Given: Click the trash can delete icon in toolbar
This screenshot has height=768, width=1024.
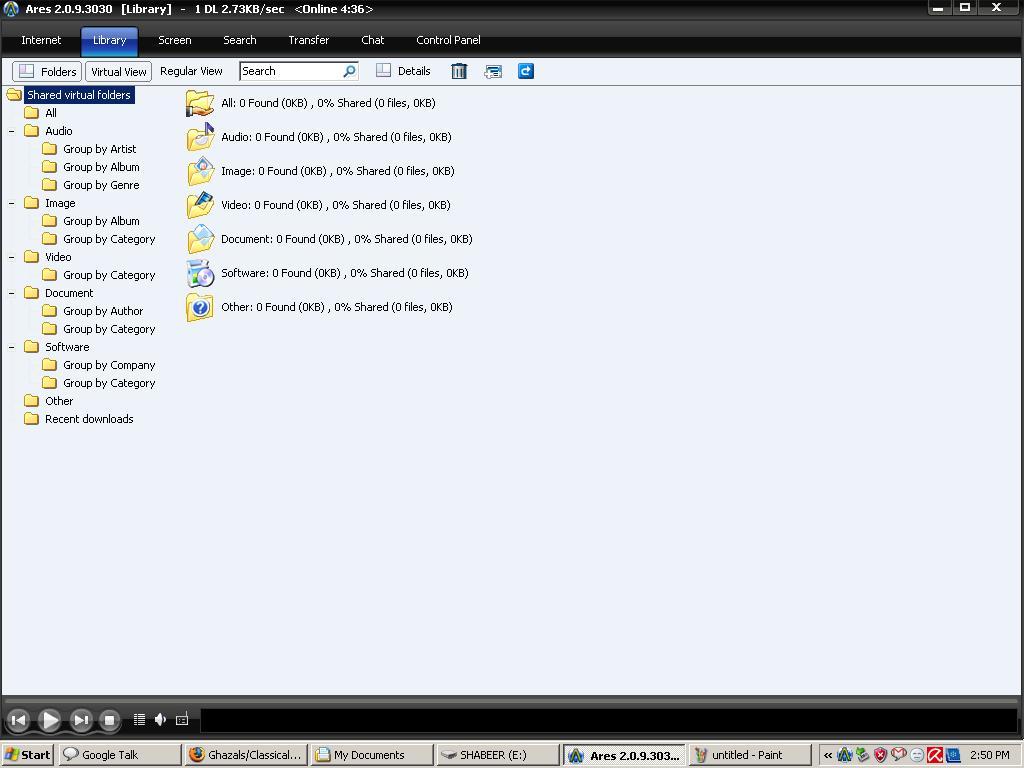Looking at the screenshot, I should coord(459,71).
